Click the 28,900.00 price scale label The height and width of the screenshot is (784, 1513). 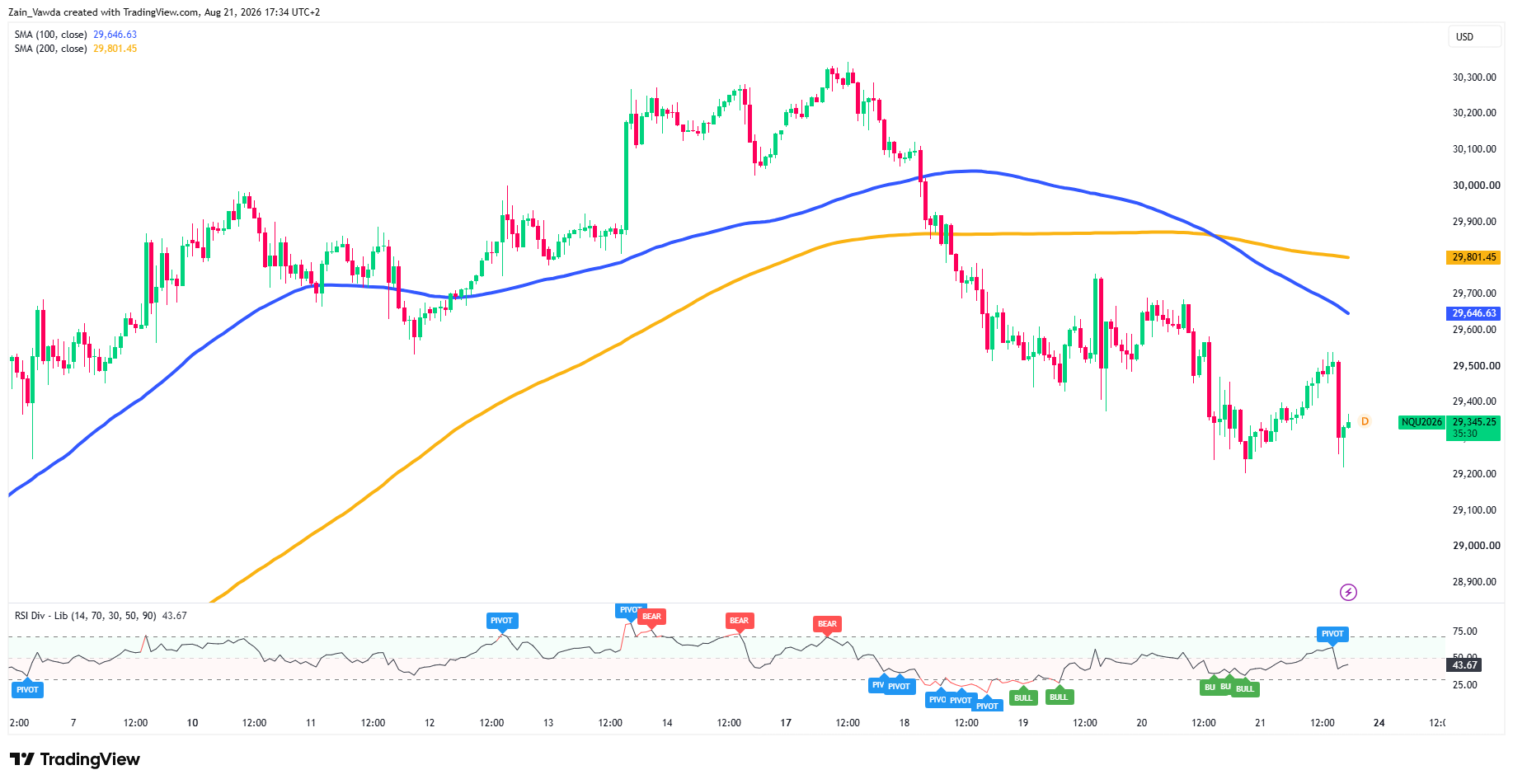pos(1474,582)
